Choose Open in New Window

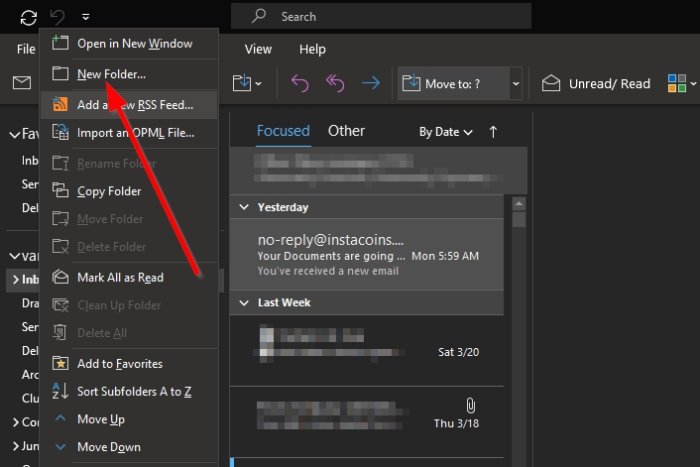[129, 44]
